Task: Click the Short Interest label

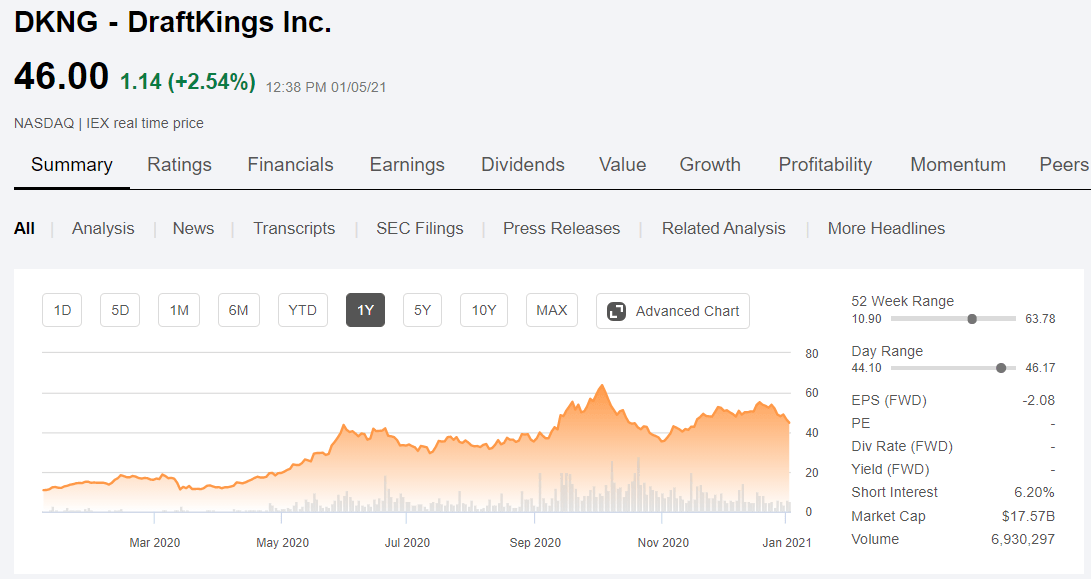Action: coord(895,492)
